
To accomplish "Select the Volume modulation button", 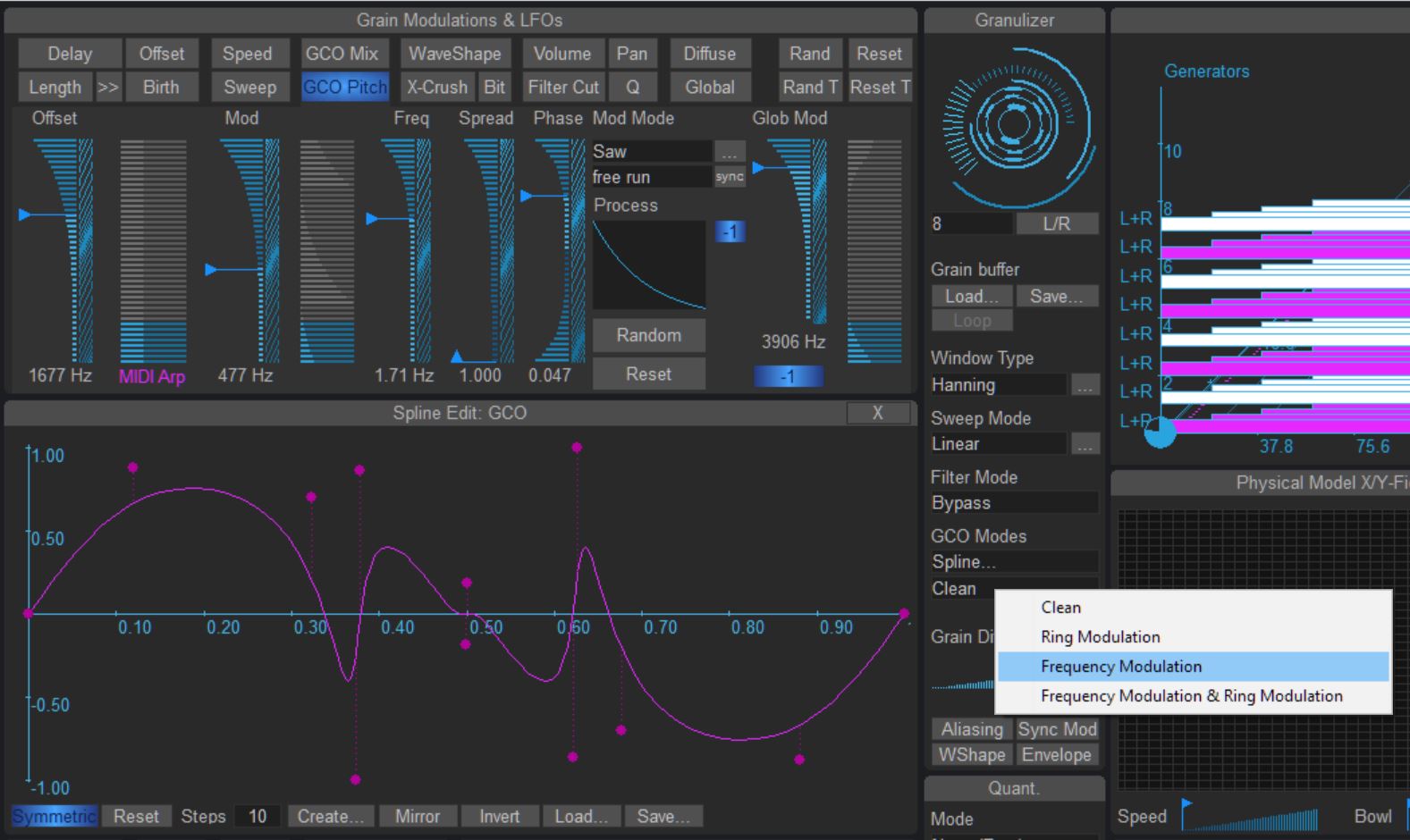I will click(x=562, y=54).
